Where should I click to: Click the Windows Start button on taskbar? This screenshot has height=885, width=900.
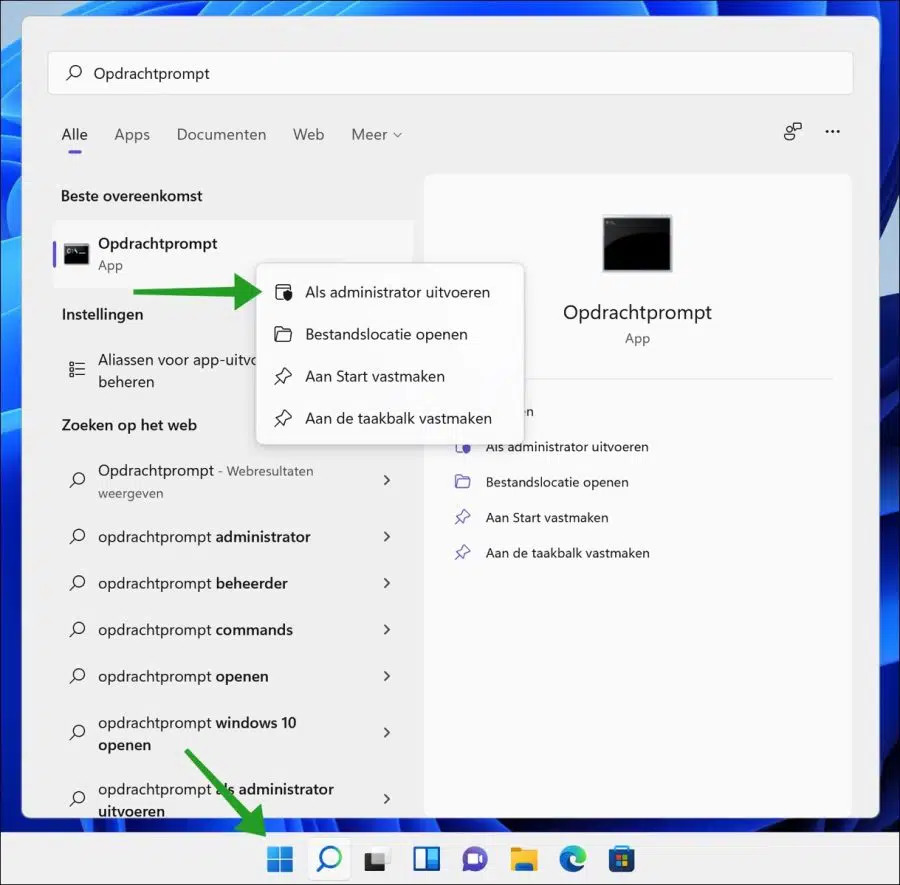point(280,859)
